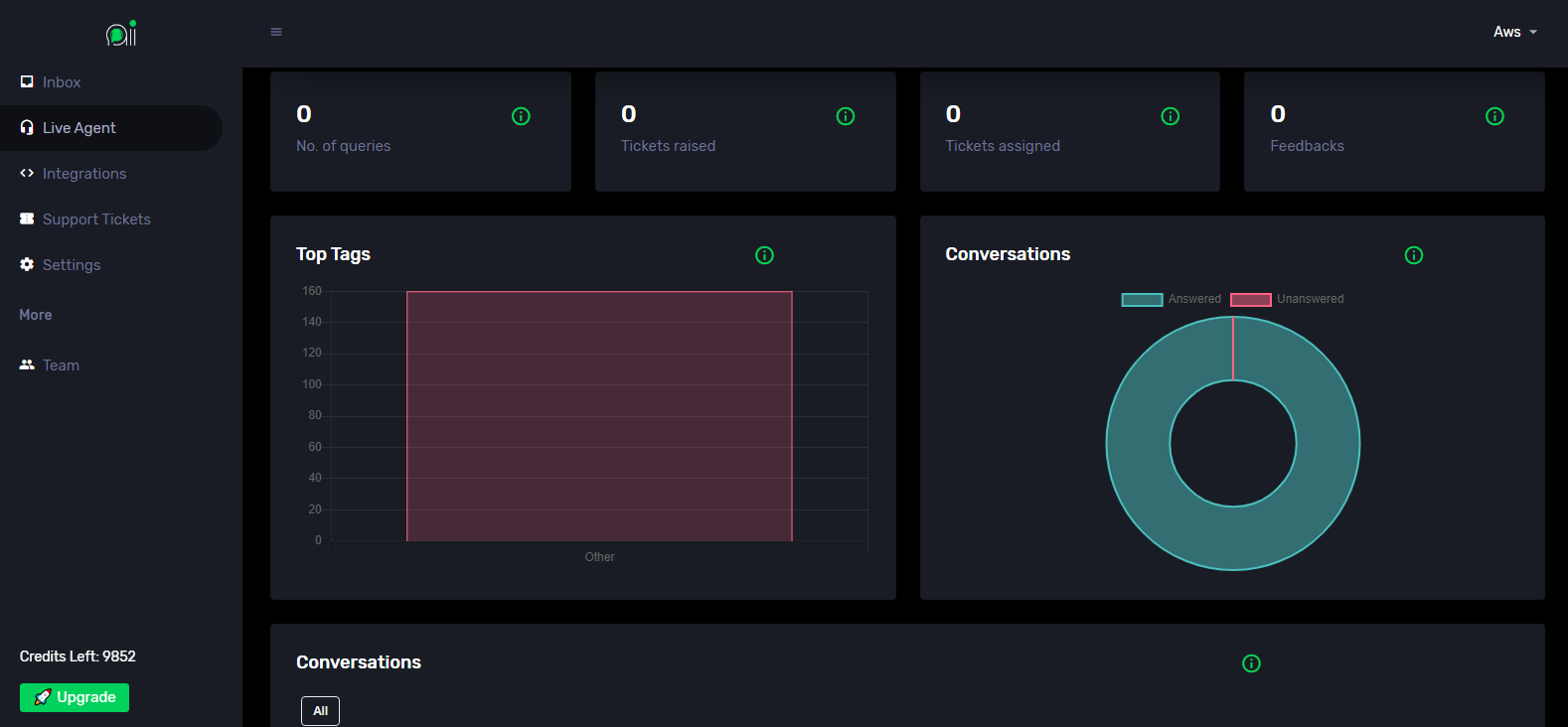1568x727 pixels.
Task: Click the Live Agent headset icon
Action: 27,127
